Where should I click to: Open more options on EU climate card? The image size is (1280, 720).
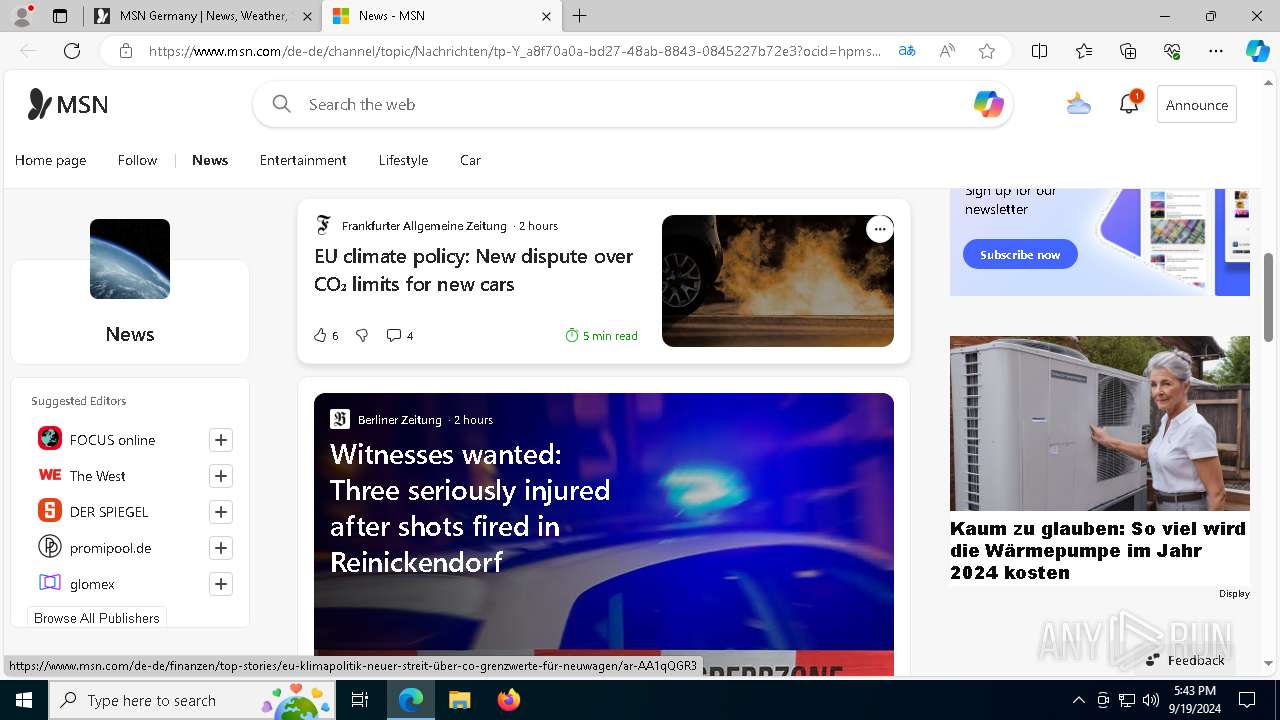(879, 229)
